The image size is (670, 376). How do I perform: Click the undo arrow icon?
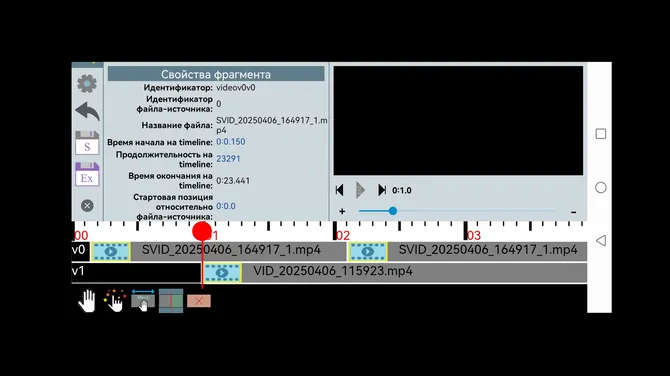(x=87, y=112)
